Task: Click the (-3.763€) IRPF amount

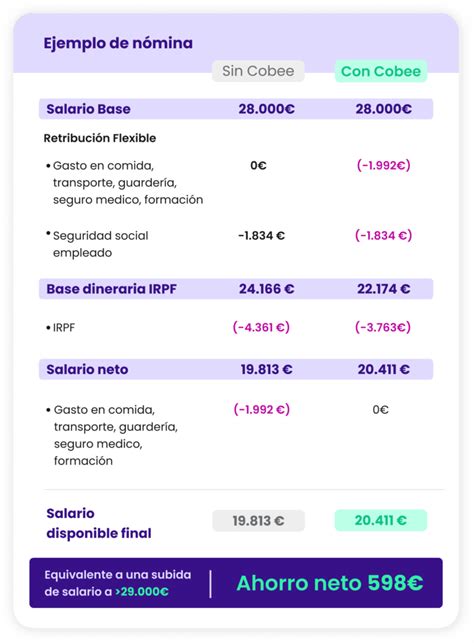Action: pyautogui.click(x=383, y=327)
